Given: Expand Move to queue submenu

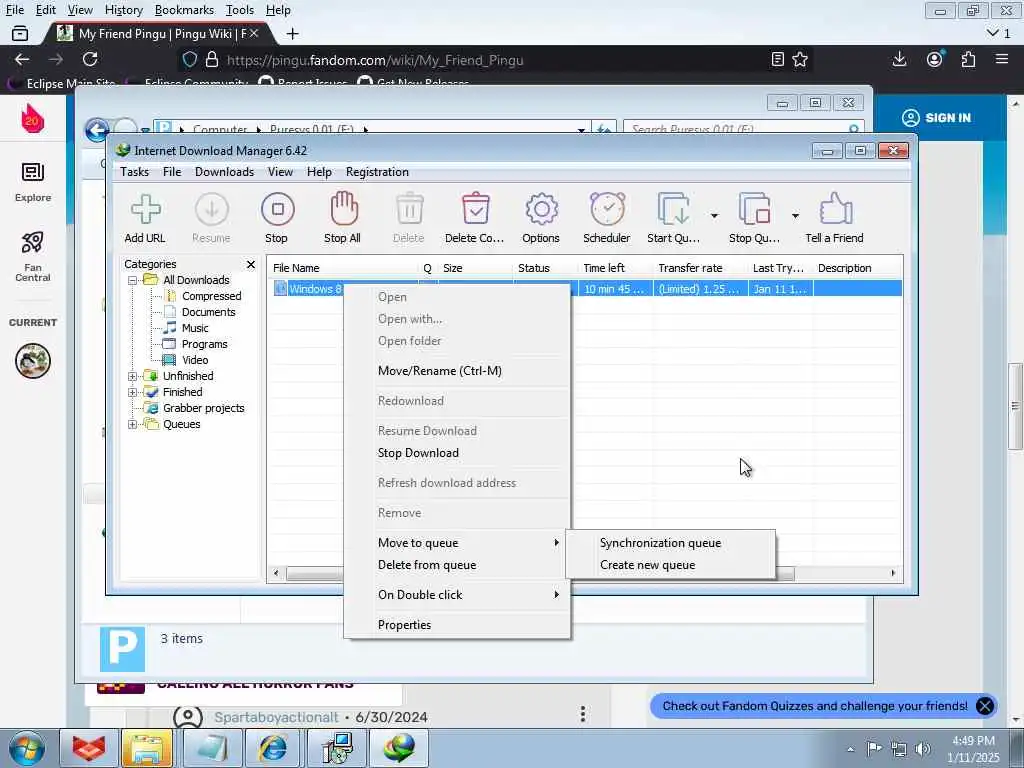Looking at the screenshot, I should coord(457,543).
